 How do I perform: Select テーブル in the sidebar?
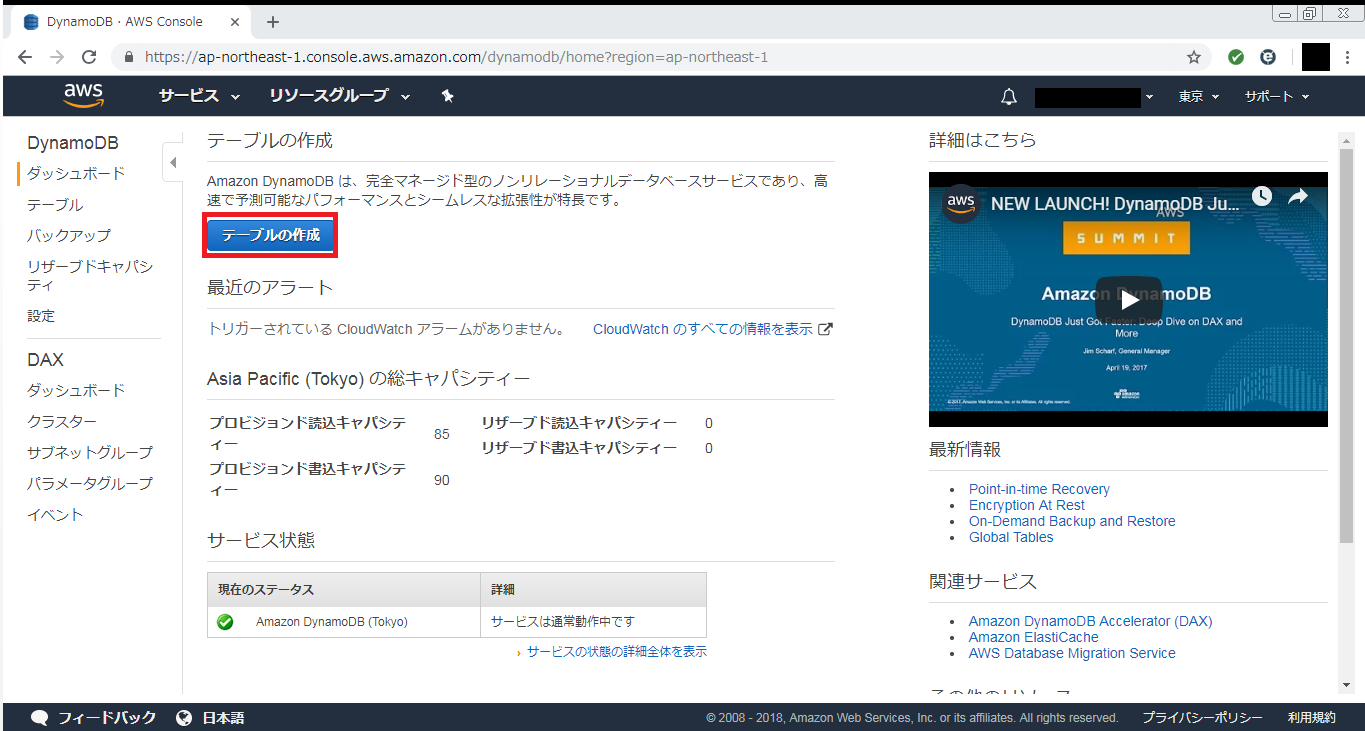[55, 204]
